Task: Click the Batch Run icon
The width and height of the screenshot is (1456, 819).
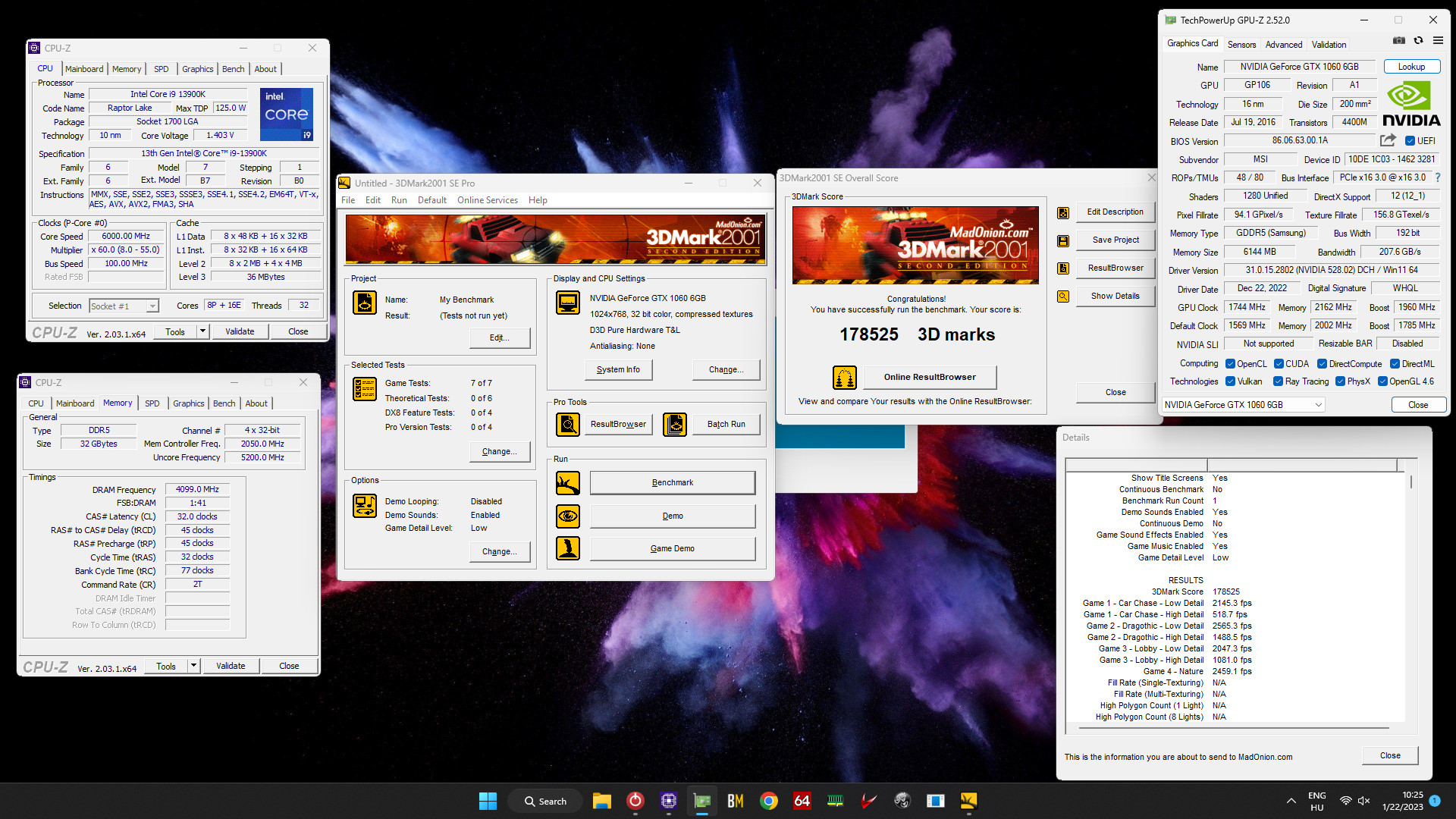Action: tap(675, 425)
